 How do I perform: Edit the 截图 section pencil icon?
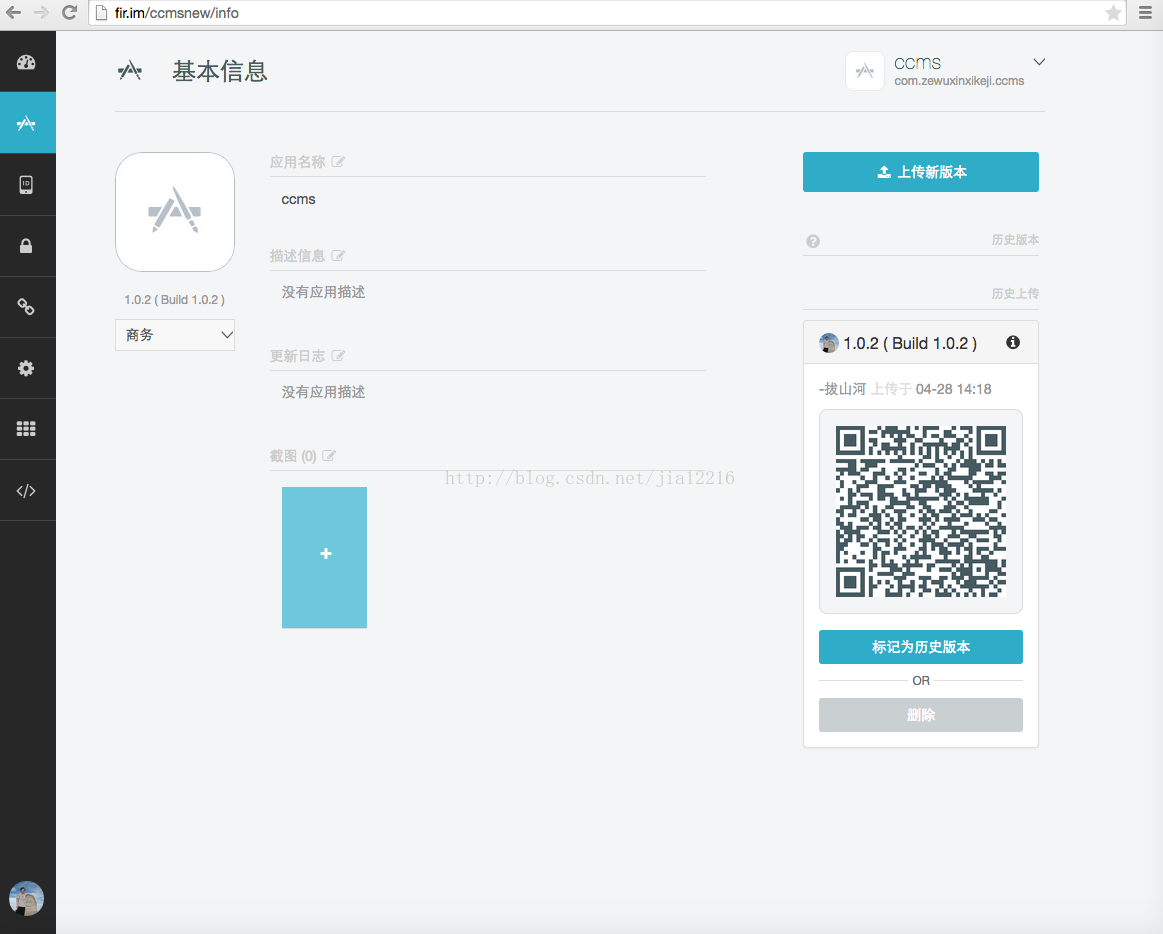point(329,456)
